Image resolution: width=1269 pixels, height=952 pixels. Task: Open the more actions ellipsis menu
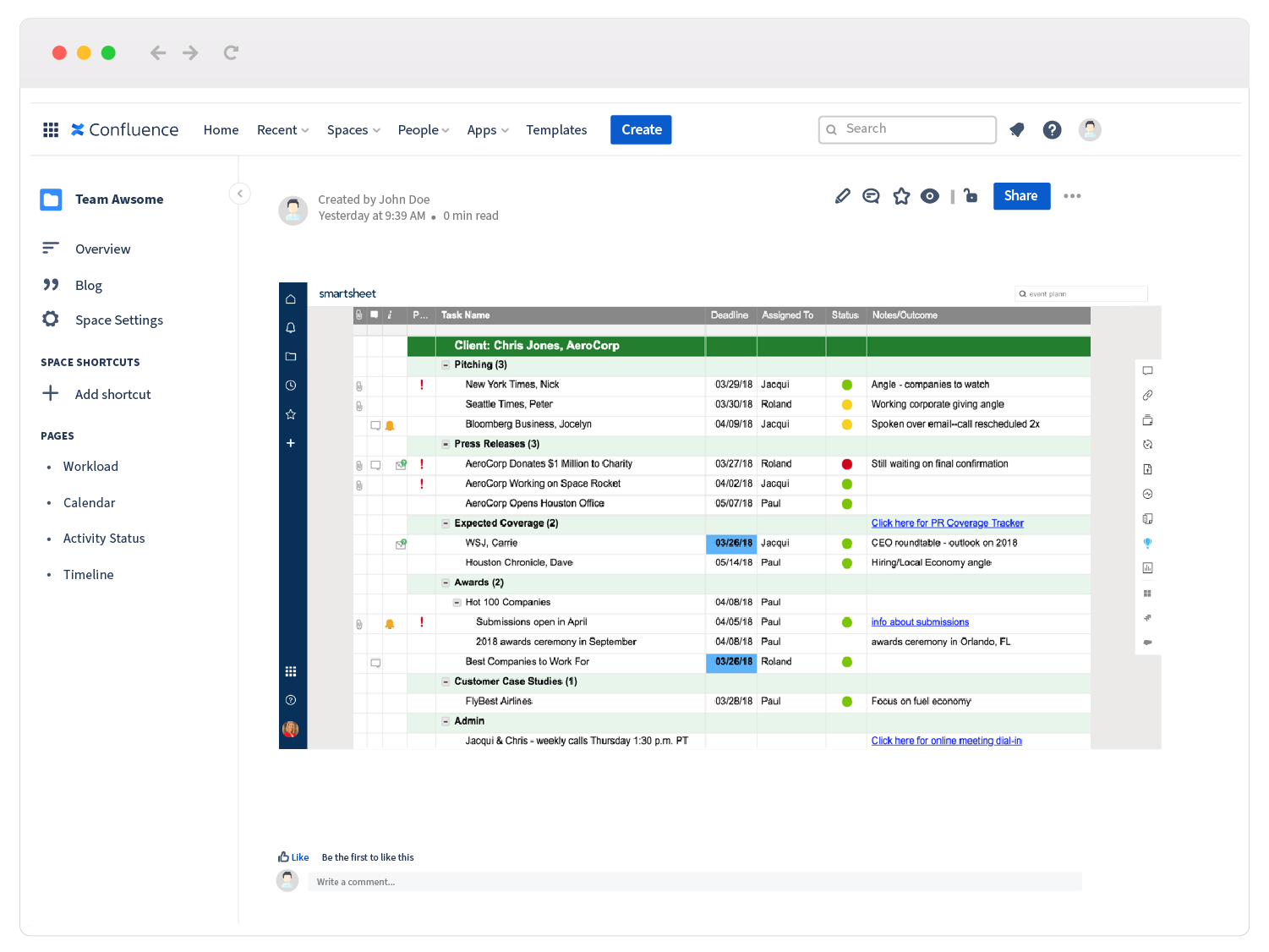(1072, 196)
